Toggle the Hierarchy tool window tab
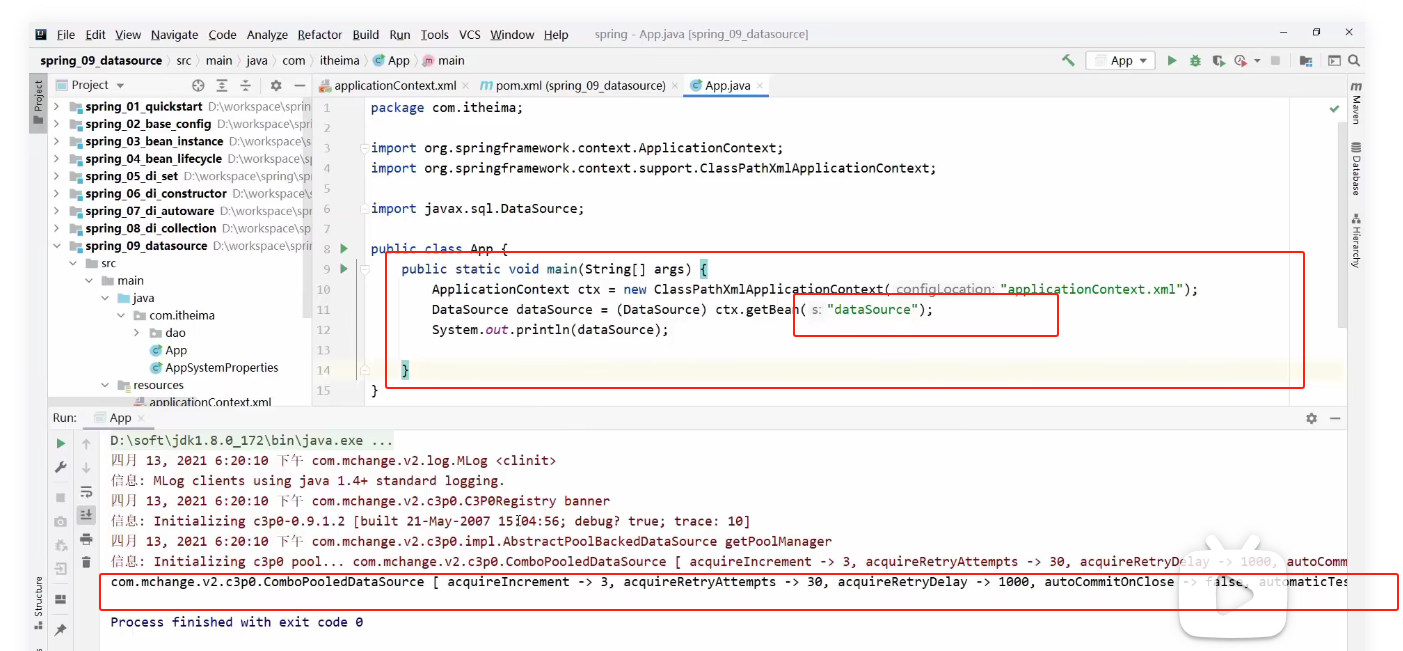 pyautogui.click(x=1355, y=240)
